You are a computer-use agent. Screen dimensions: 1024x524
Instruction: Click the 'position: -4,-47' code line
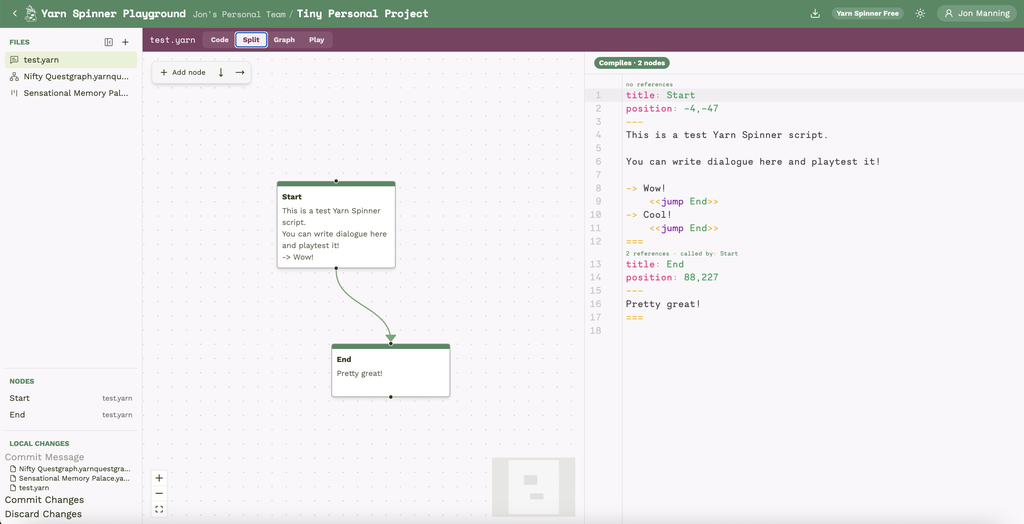pos(672,108)
